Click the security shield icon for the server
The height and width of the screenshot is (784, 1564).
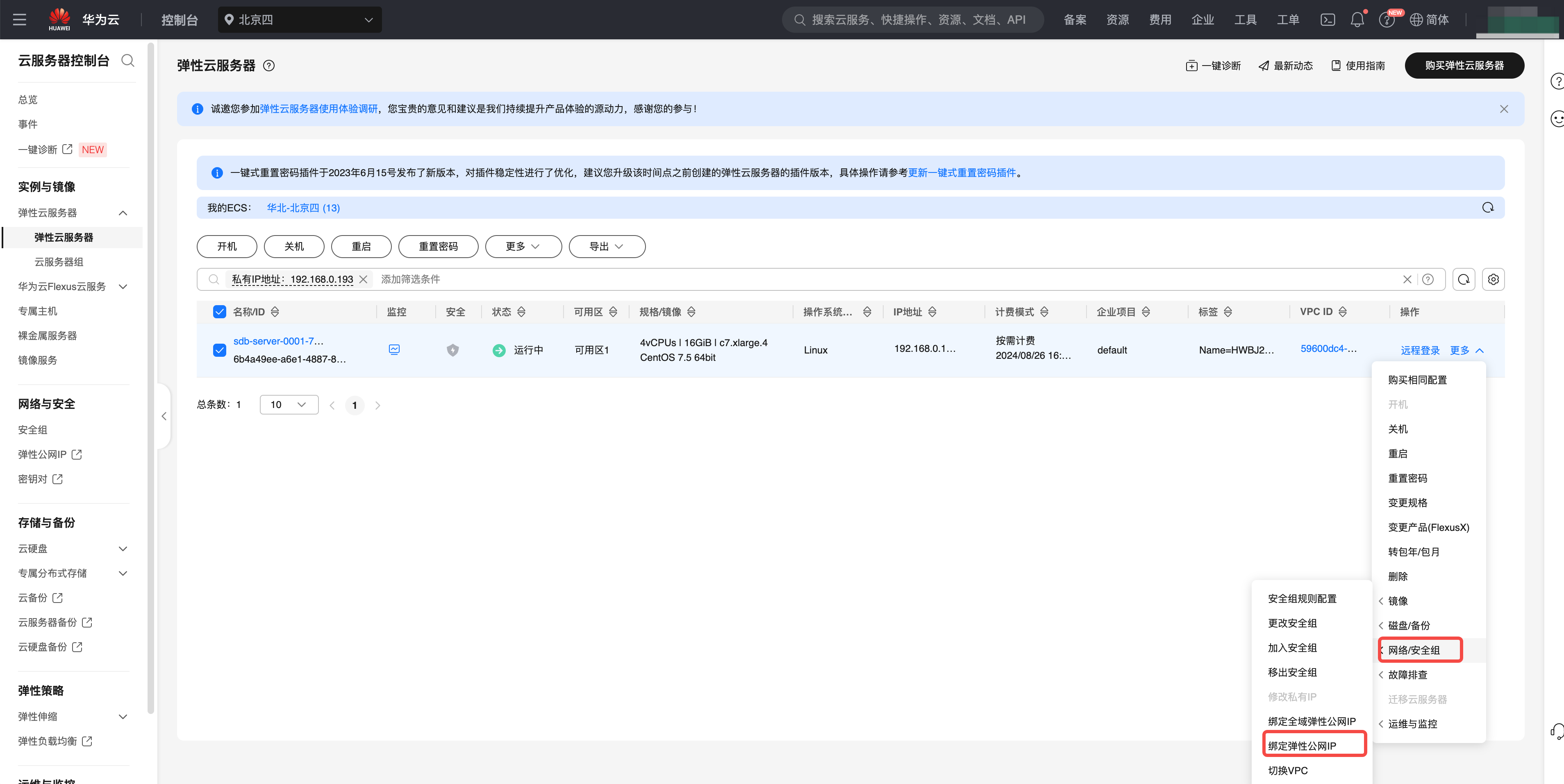click(452, 350)
